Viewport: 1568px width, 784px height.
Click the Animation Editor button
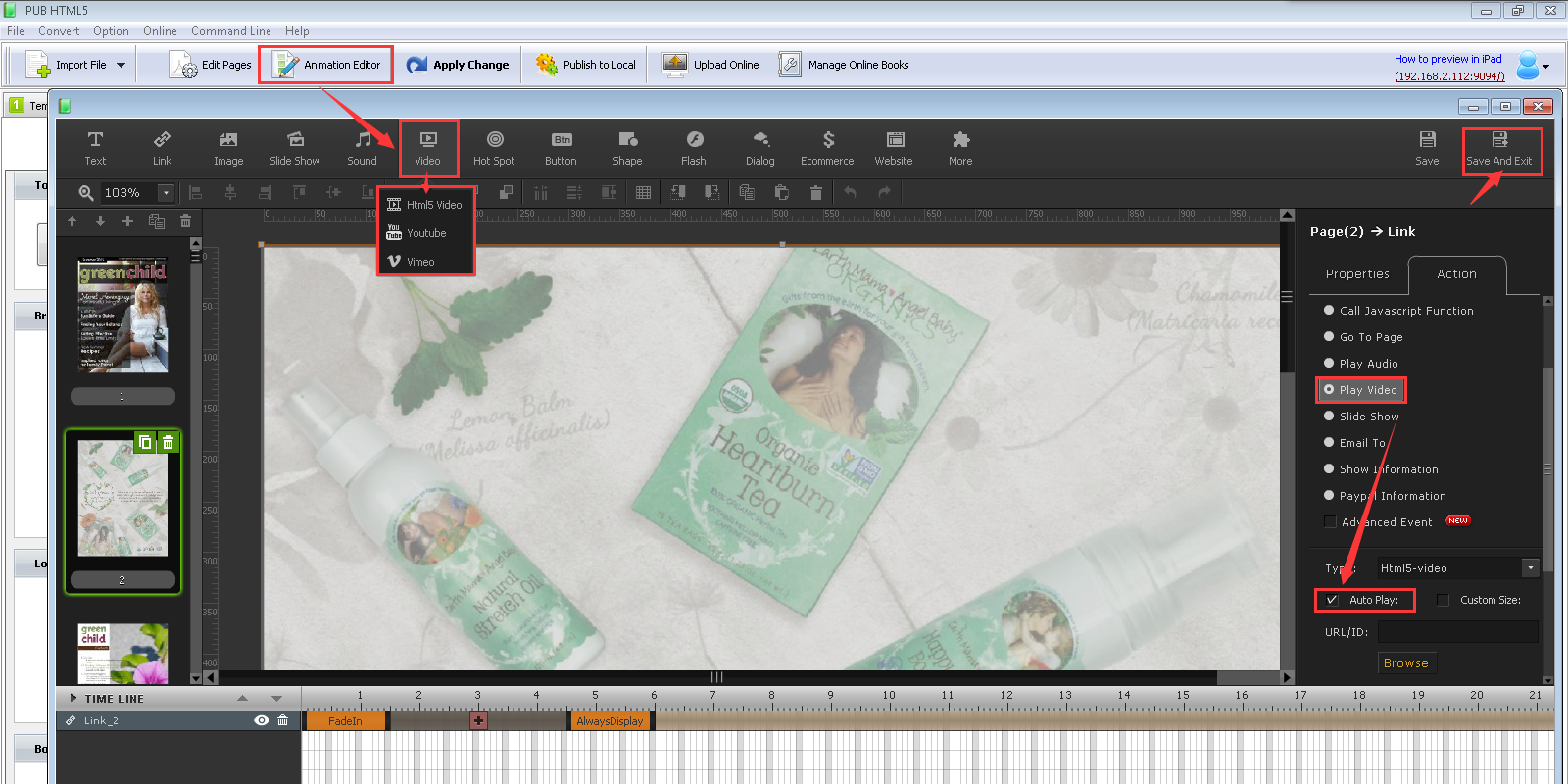tap(326, 65)
